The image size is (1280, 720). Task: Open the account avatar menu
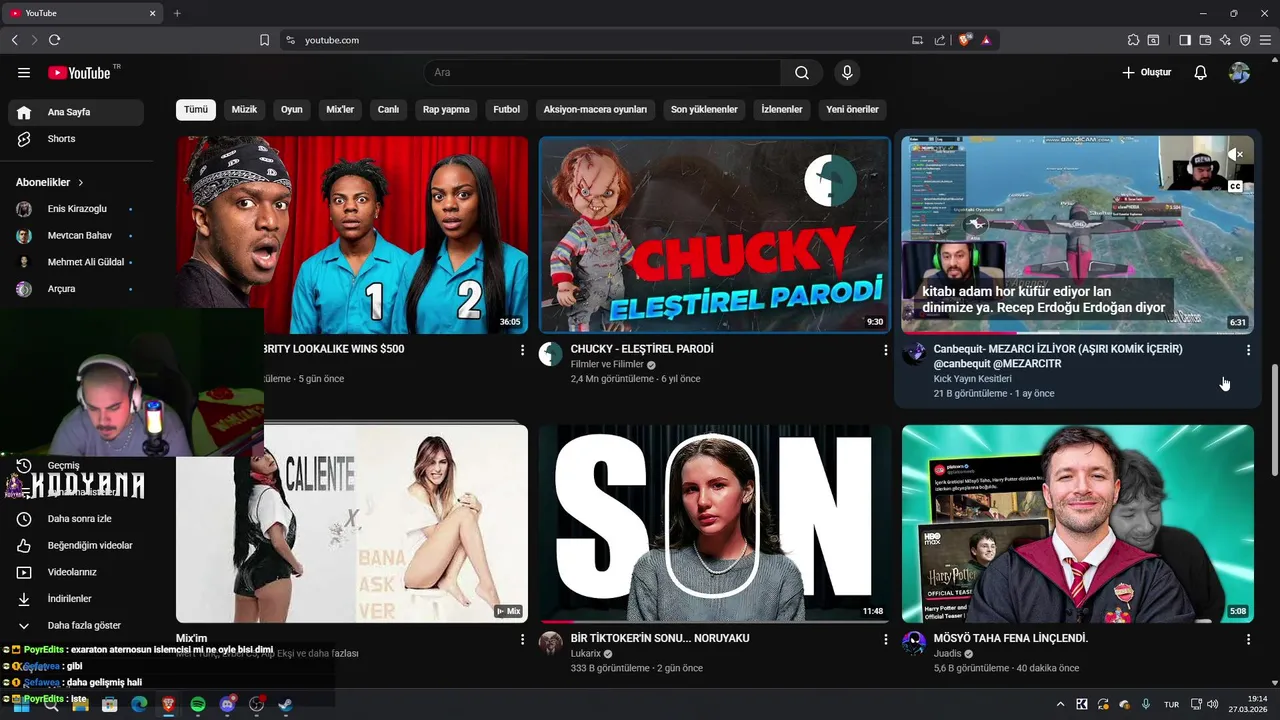pos(1239,73)
